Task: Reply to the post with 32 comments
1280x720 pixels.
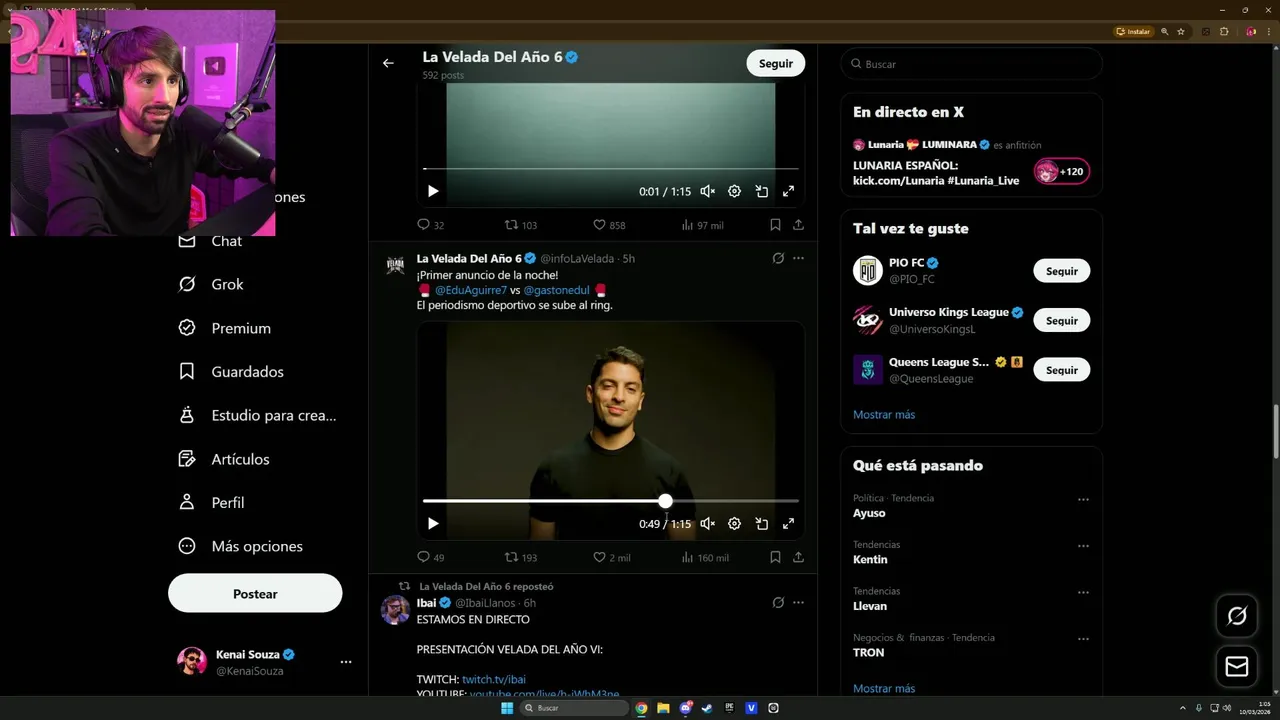Action: point(430,225)
